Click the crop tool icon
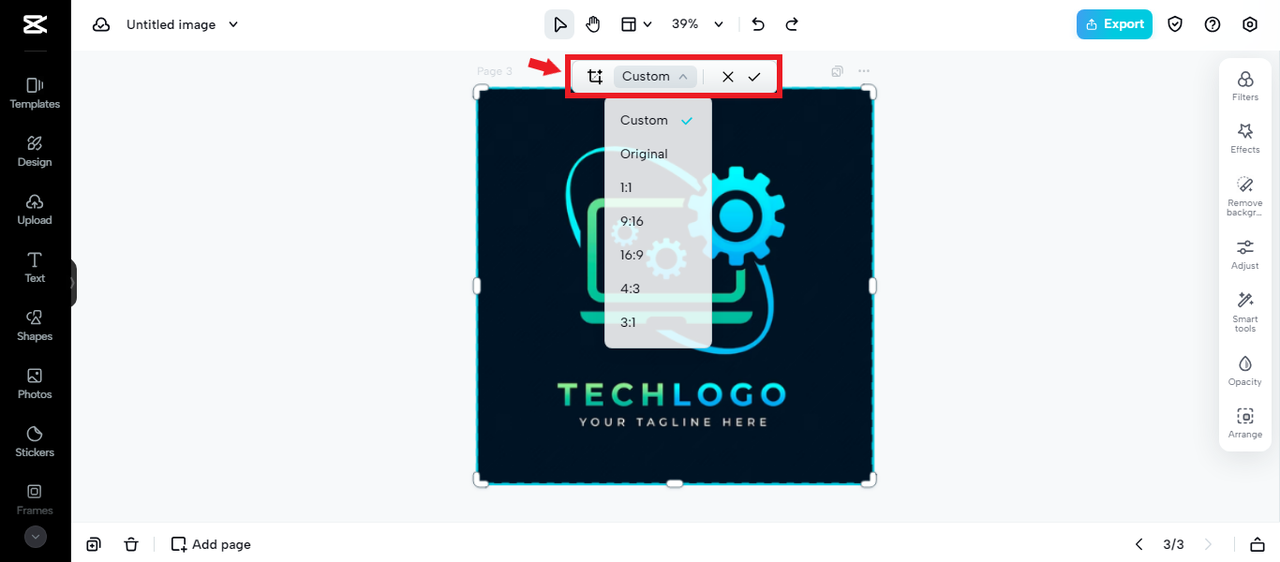This screenshot has width=1280, height=562. pyautogui.click(x=595, y=76)
